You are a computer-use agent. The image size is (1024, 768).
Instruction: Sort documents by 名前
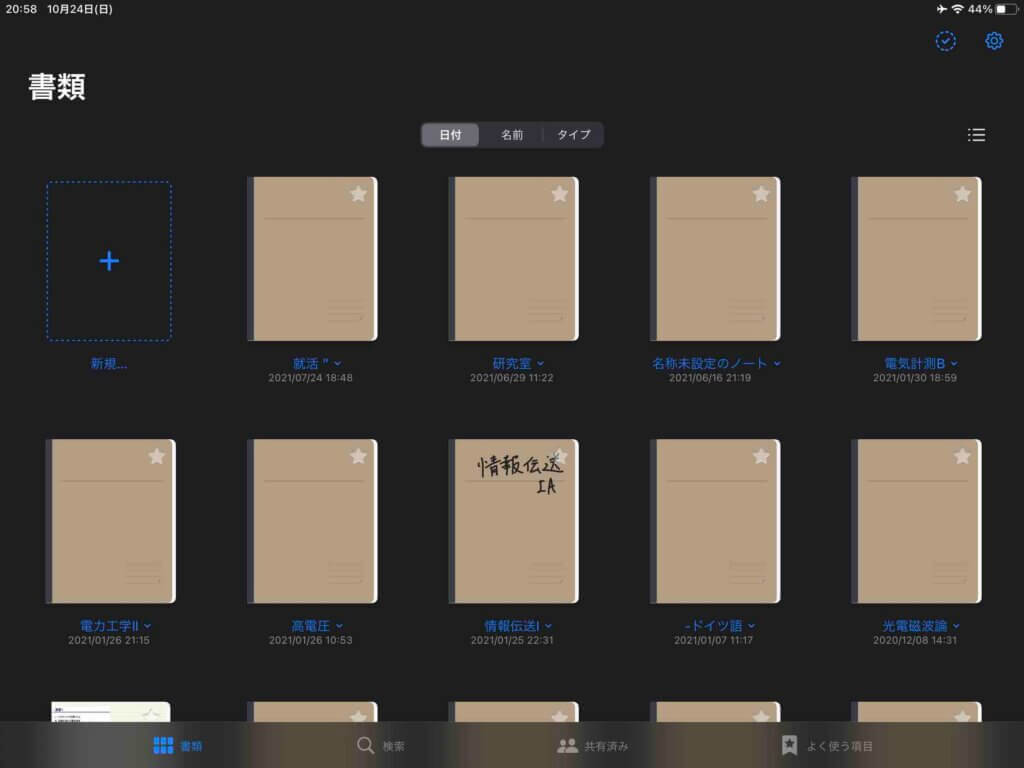coord(512,135)
